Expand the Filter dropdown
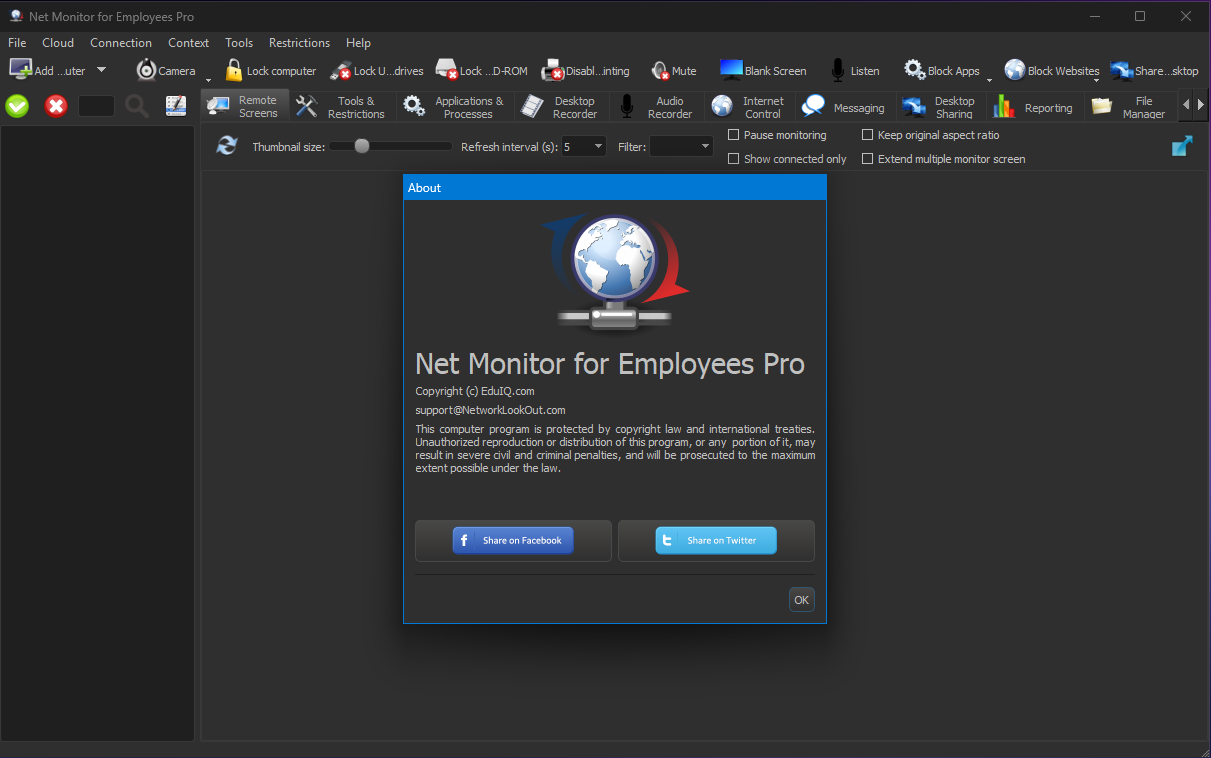 [x=681, y=147]
